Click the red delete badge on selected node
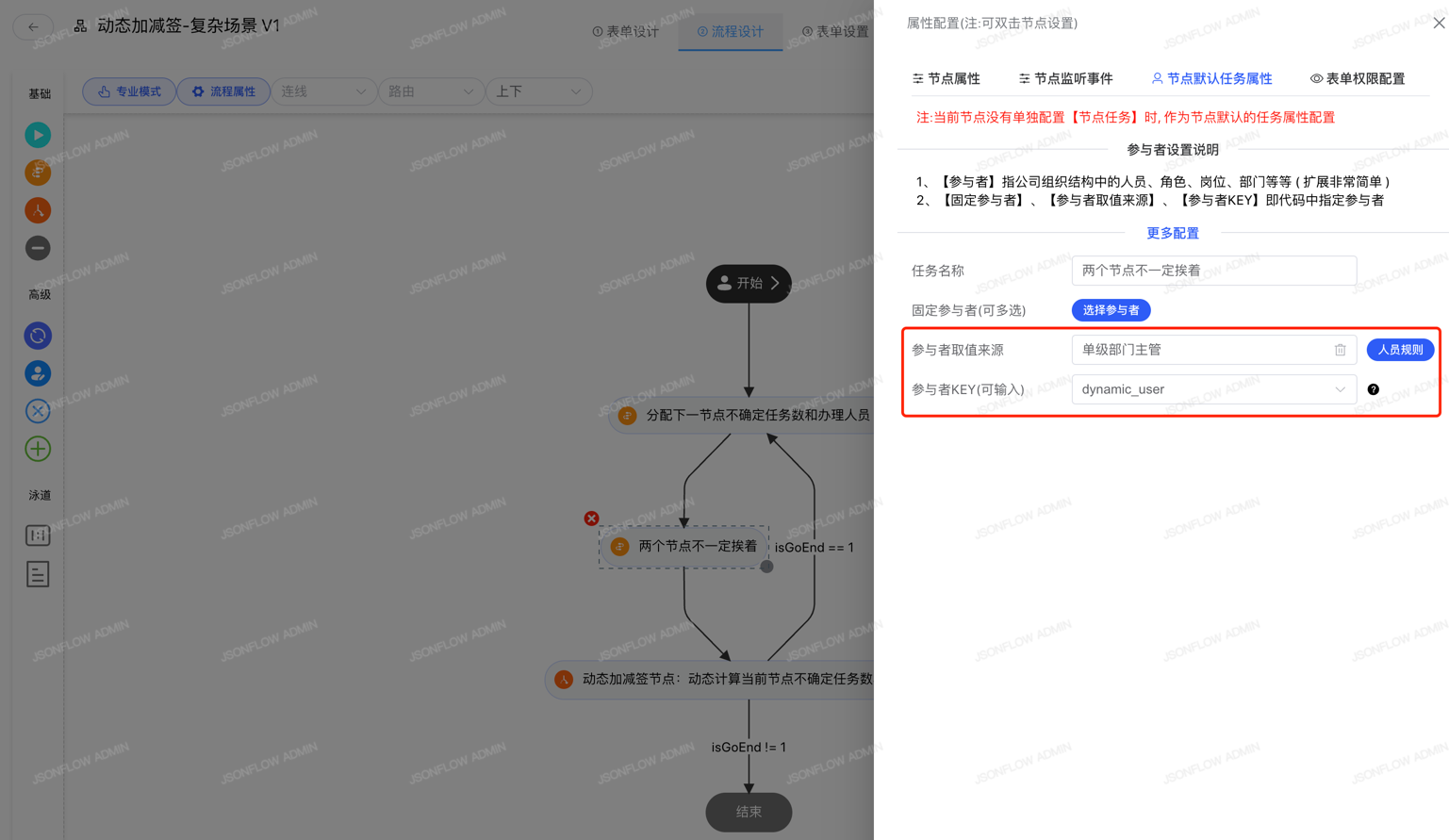Image resolution: width=1449 pixels, height=840 pixels. [591, 519]
